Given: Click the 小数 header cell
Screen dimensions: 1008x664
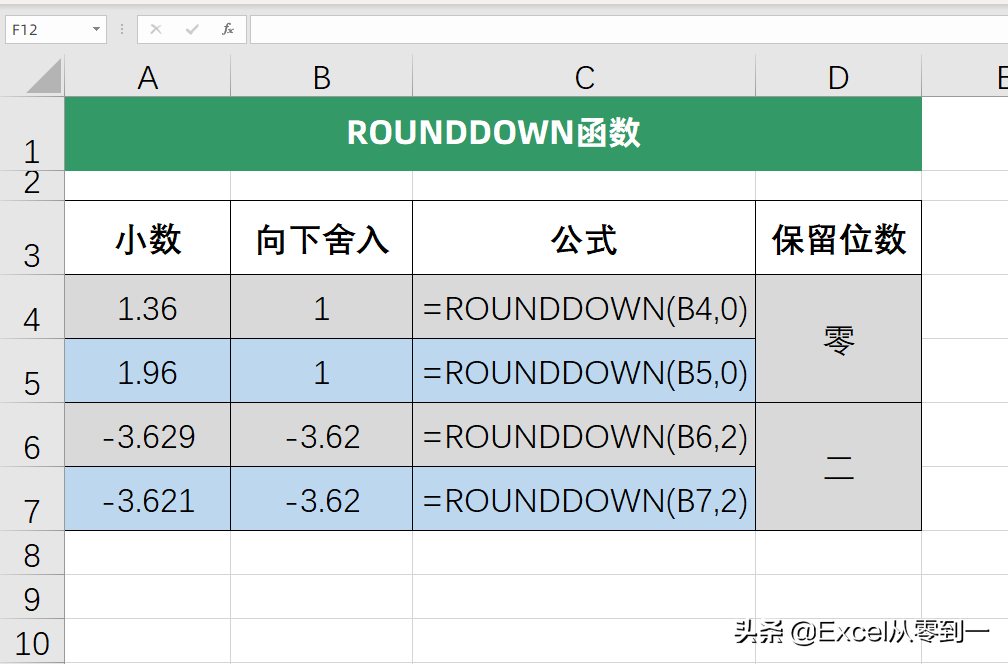Looking at the screenshot, I should coord(148,238).
